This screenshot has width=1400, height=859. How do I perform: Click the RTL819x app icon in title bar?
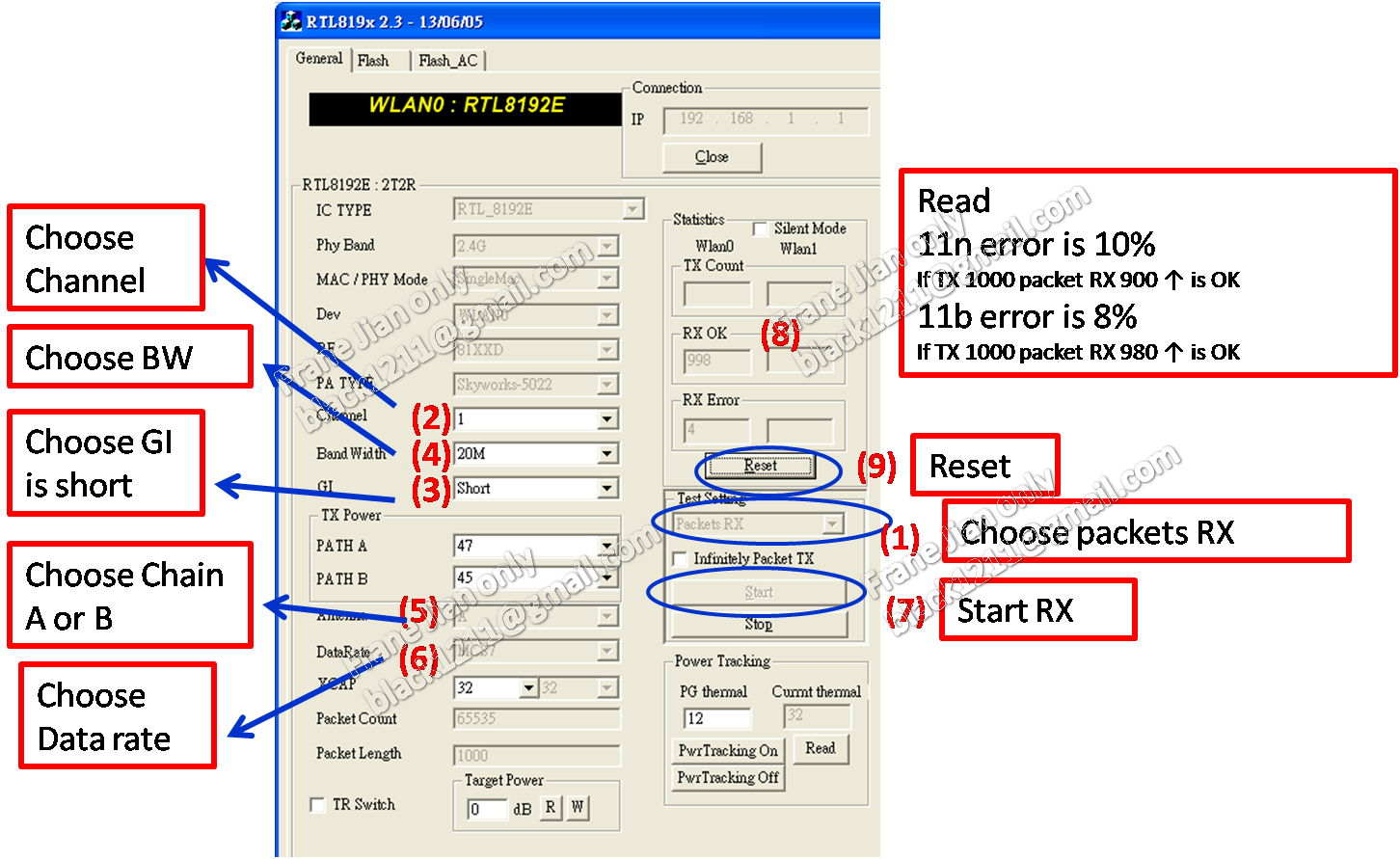coord(291,20)
